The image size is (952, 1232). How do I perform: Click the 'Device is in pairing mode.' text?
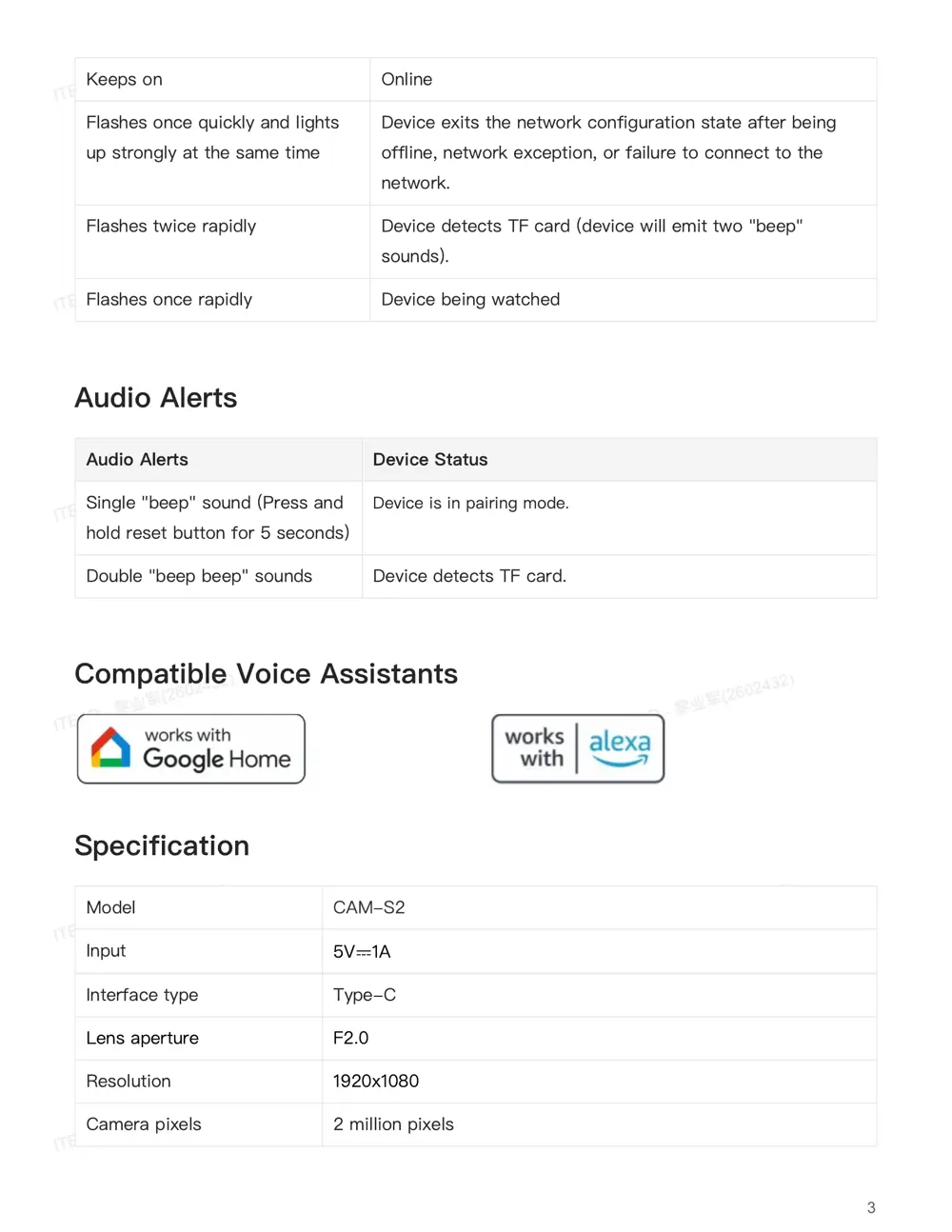coord(470,503)
